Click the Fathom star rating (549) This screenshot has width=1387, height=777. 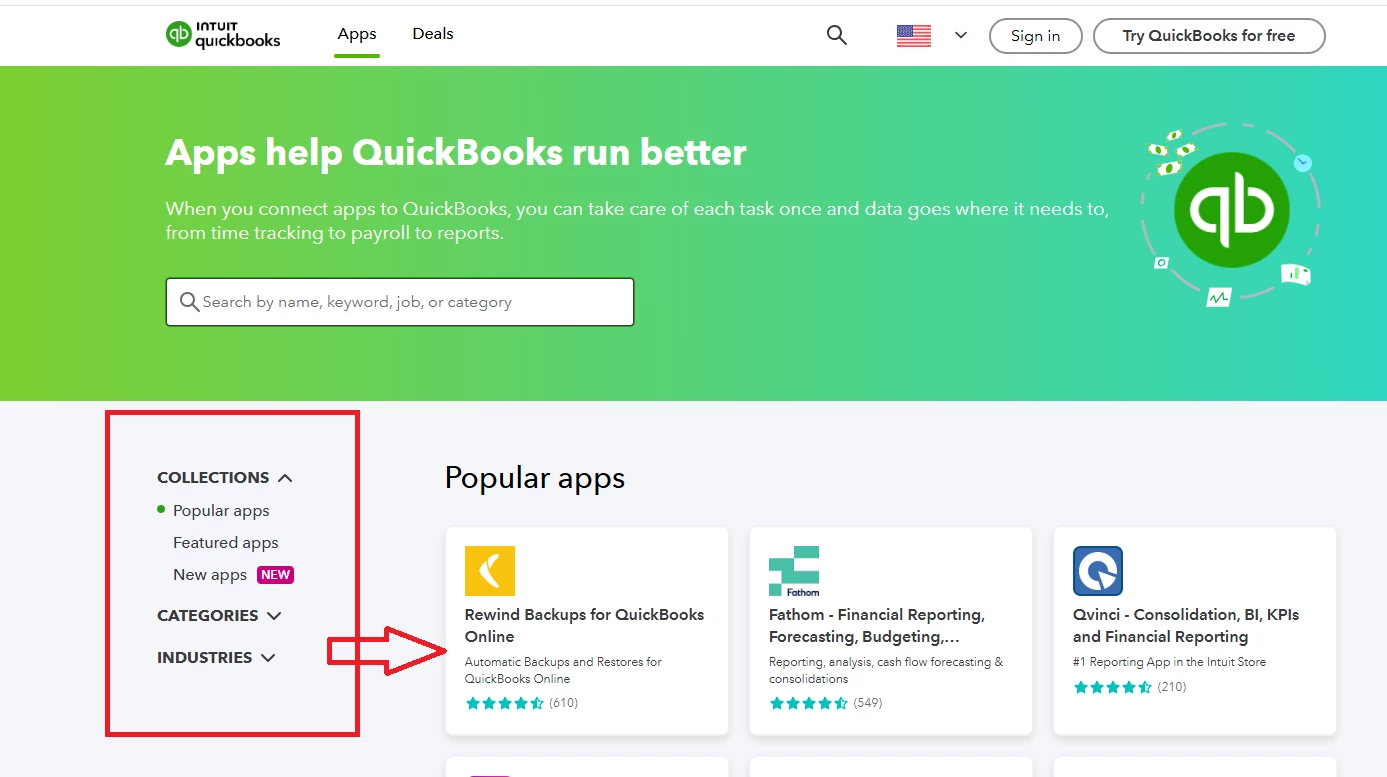point(826,703)
